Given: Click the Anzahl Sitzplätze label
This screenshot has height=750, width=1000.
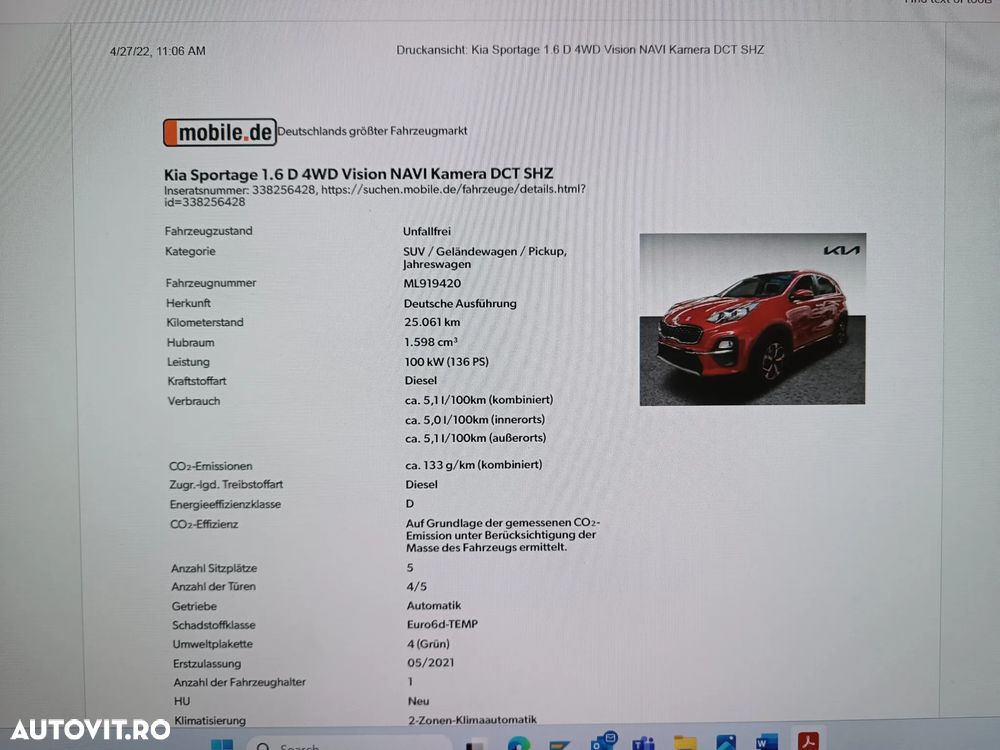Looking at the screenshot, I should (214, 568).
